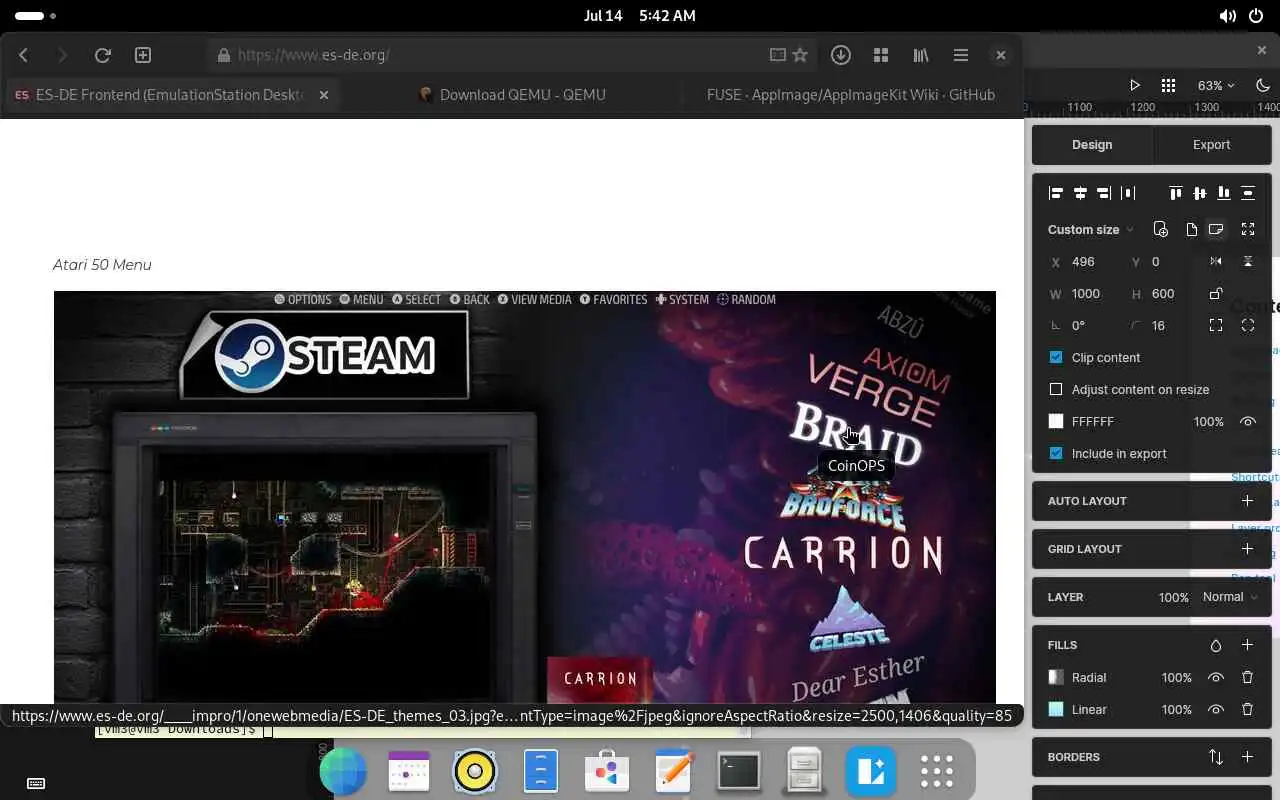Viewport: 1280px width, 800px height.
Task: Open the Linear fill color swatch
Action: click(x=1056, y=709)
